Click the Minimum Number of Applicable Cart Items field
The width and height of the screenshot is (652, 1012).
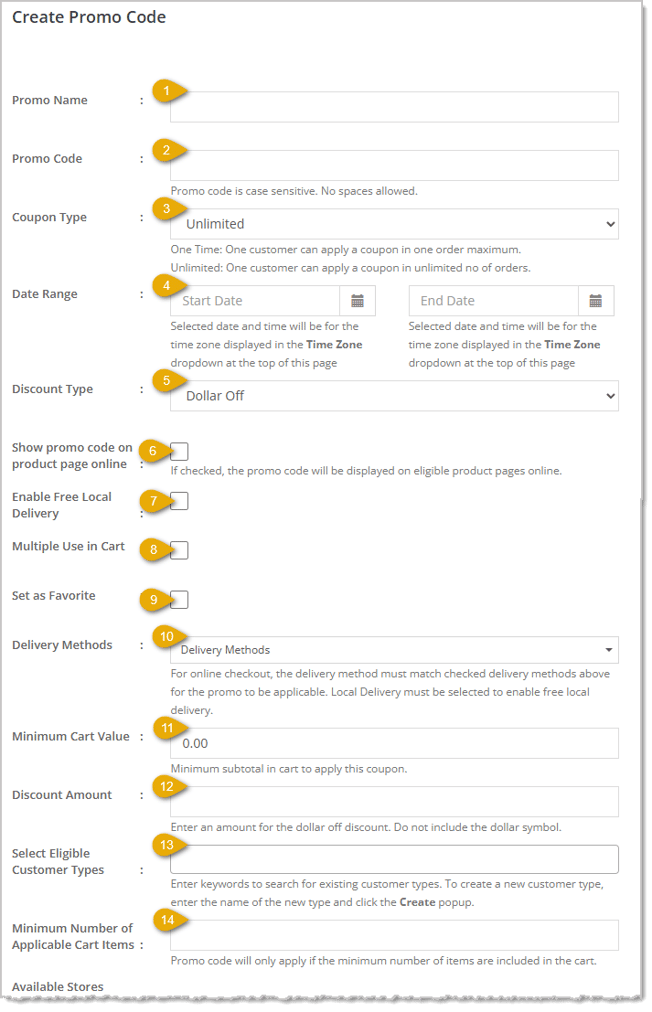coord(394,935)
